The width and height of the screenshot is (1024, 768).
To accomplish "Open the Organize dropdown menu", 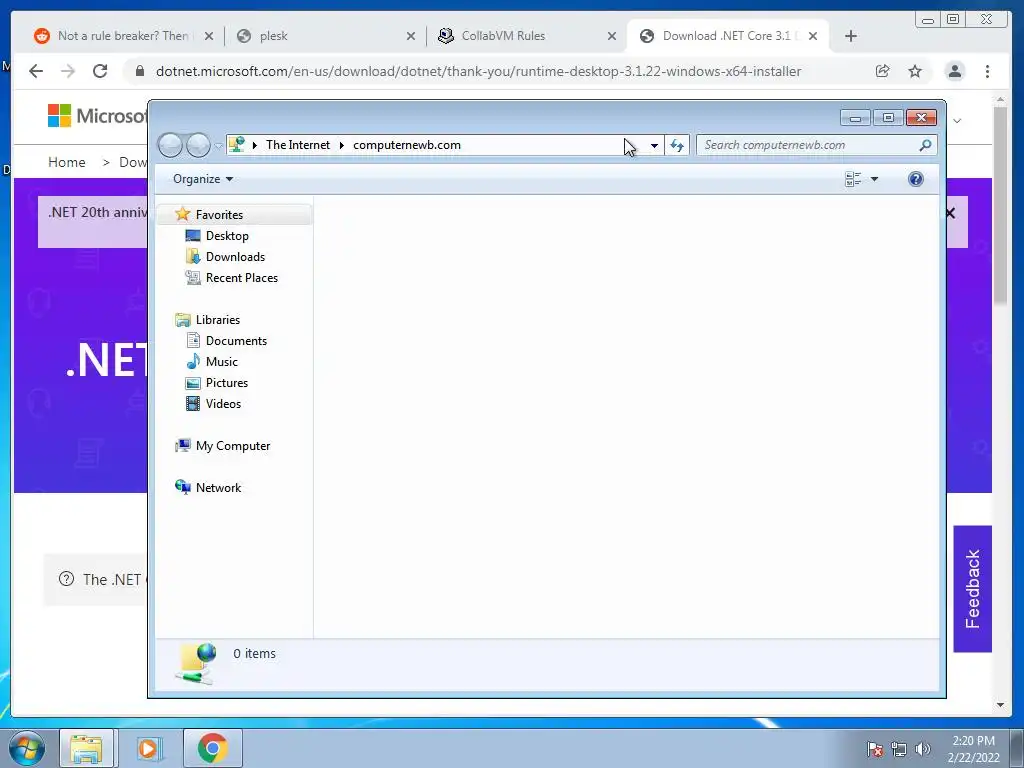I will pyautogui.click(x=202, y=179).
